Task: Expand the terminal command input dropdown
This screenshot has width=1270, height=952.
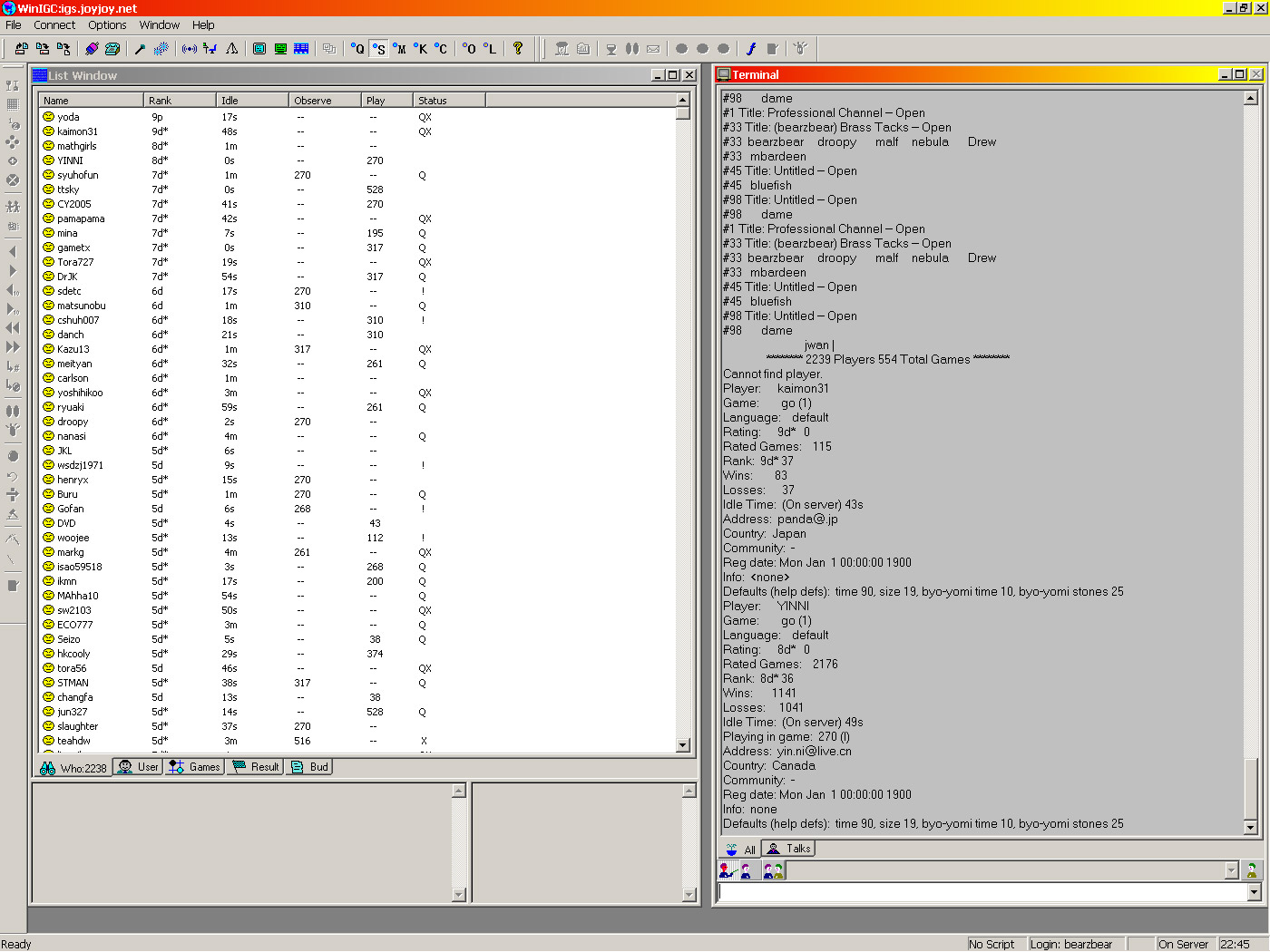Action: 1254,893
